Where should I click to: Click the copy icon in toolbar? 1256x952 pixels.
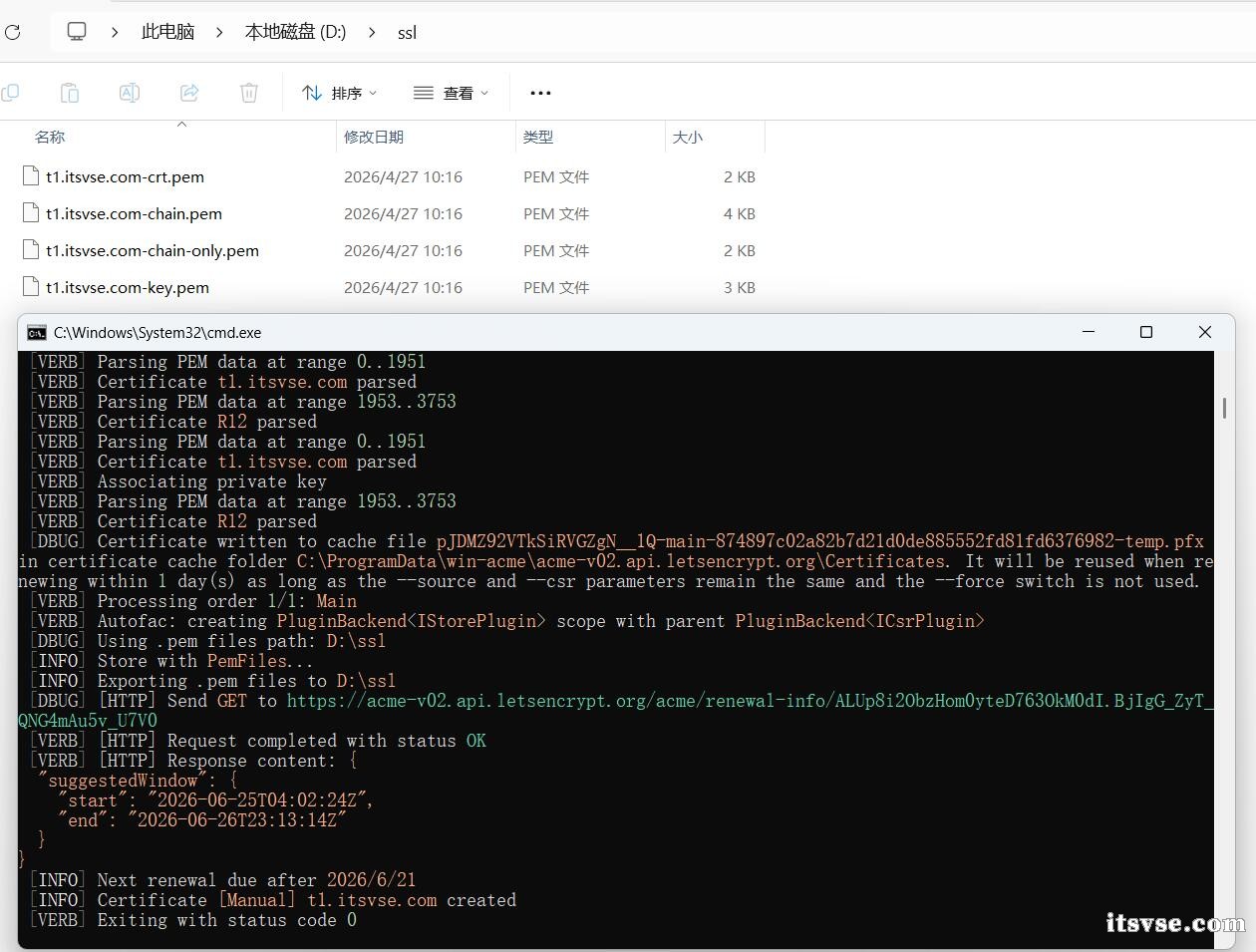(10, 93)
